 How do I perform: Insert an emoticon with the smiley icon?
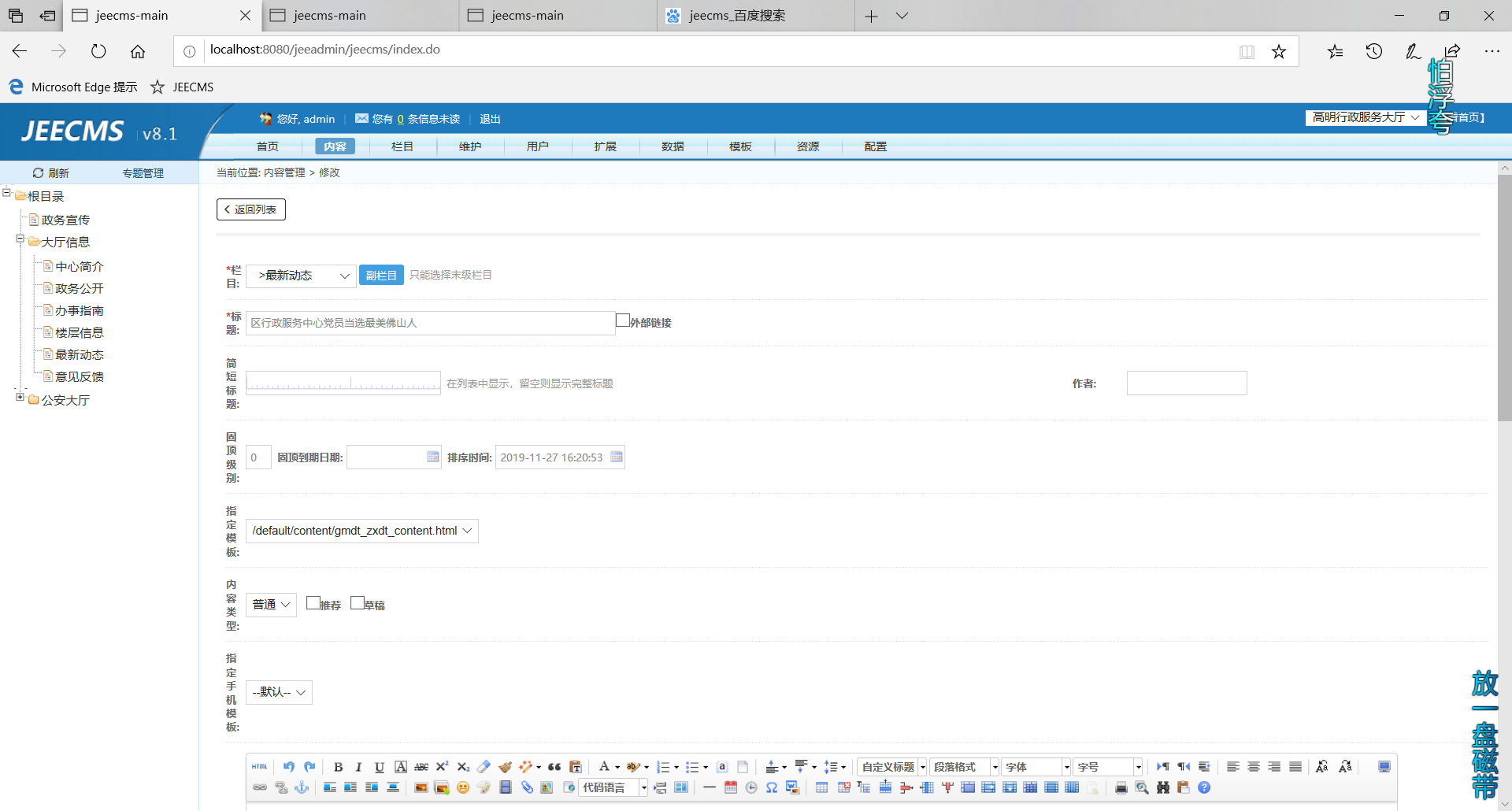(463, 787)
